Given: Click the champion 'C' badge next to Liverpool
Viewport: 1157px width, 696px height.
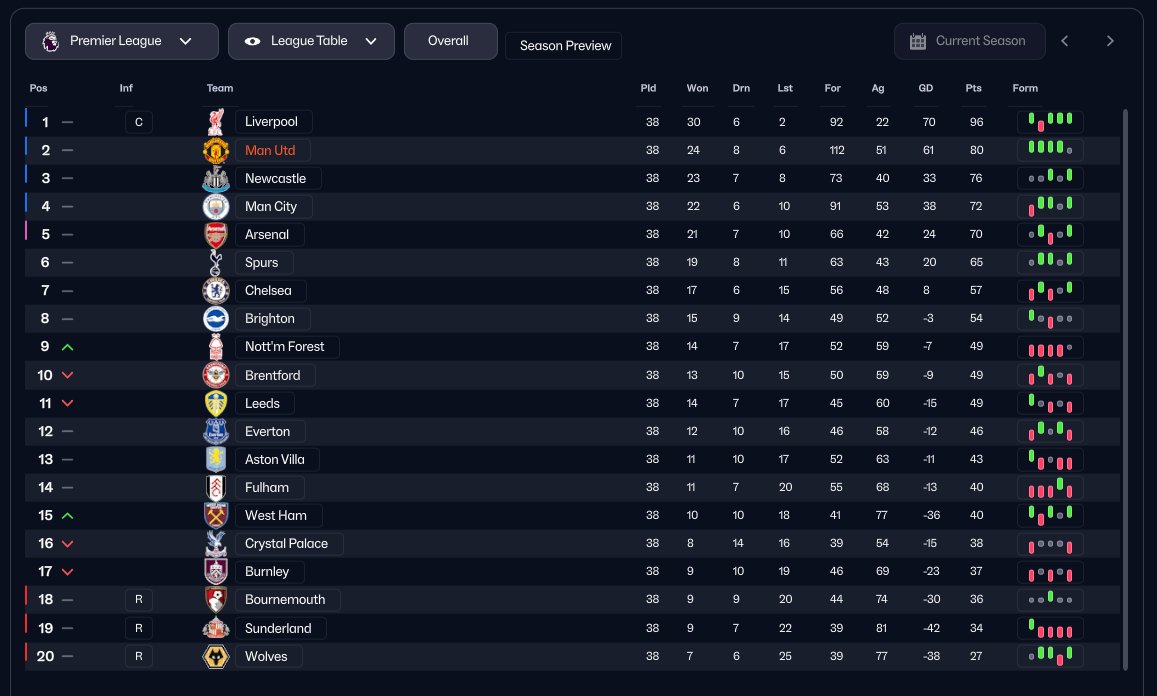Looking at the screenshot, I should [139, 123].
